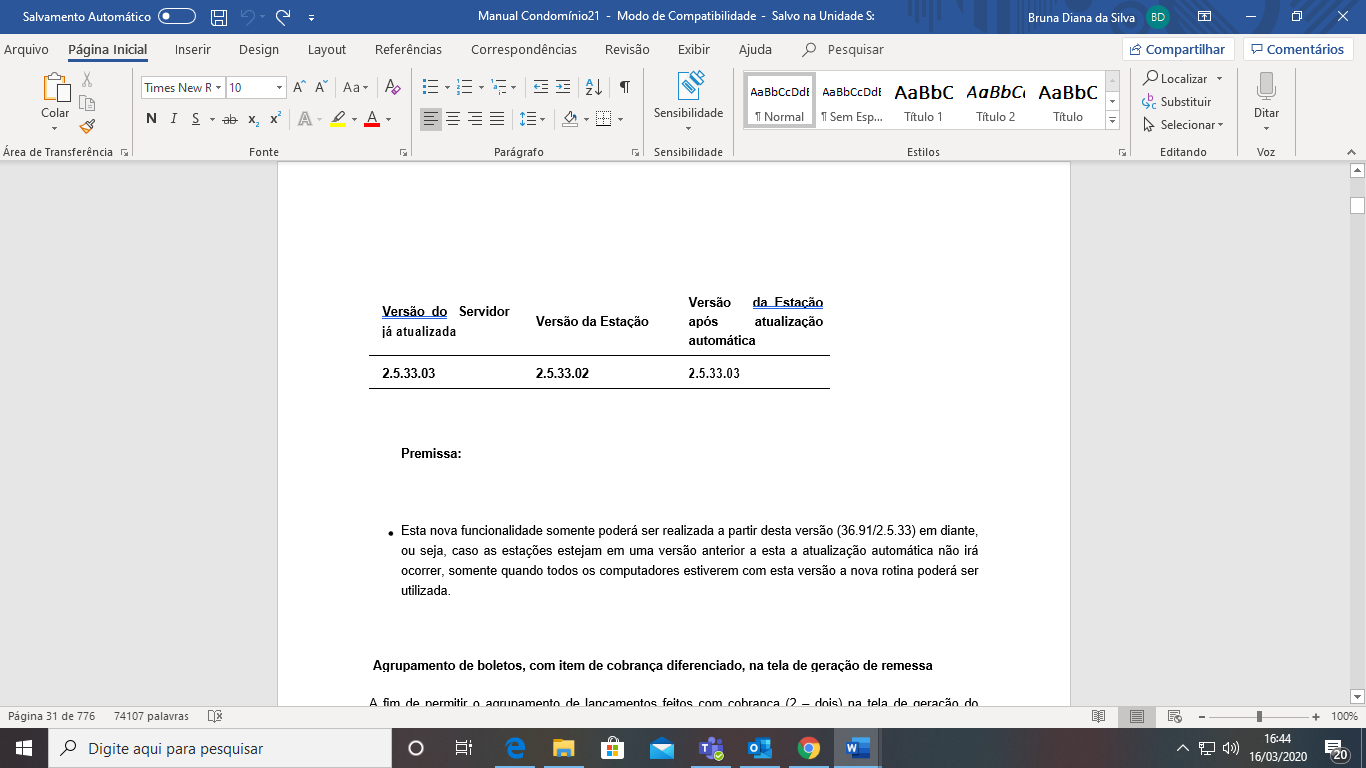Apply the Título 1 style

pos(924,100)
